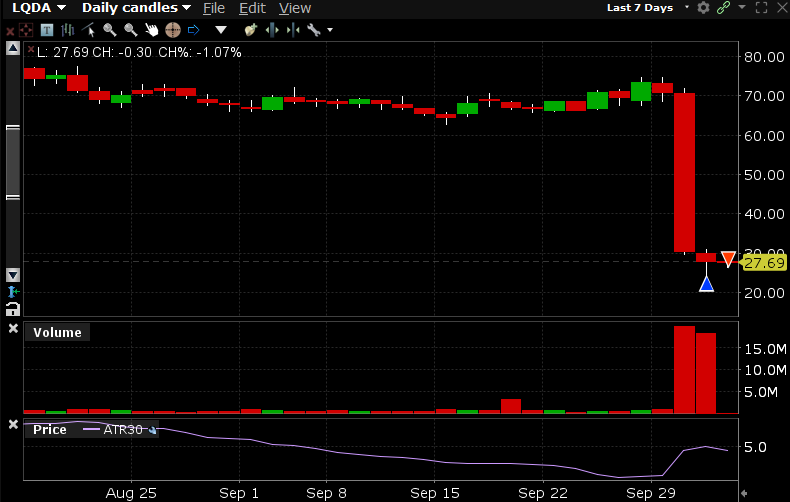The width and height of the screenshot is (790, 502).
Task: Open the File menu
Action: [x=214, y=8]
